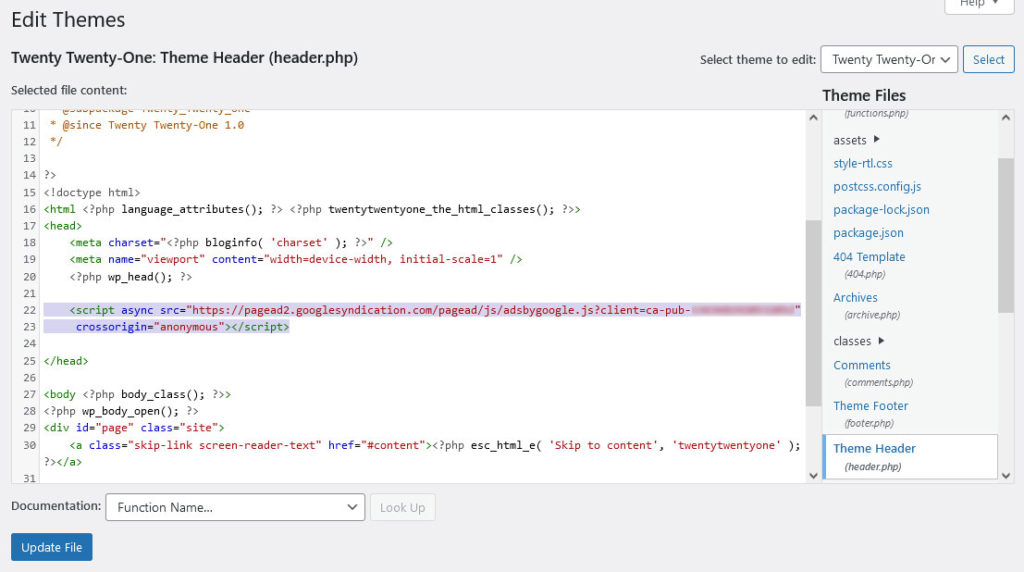Viewport: 1024px width, 572px height.
Task: Click the Theme Files scroll-down arrow
Action: [x=1006, y=475]
